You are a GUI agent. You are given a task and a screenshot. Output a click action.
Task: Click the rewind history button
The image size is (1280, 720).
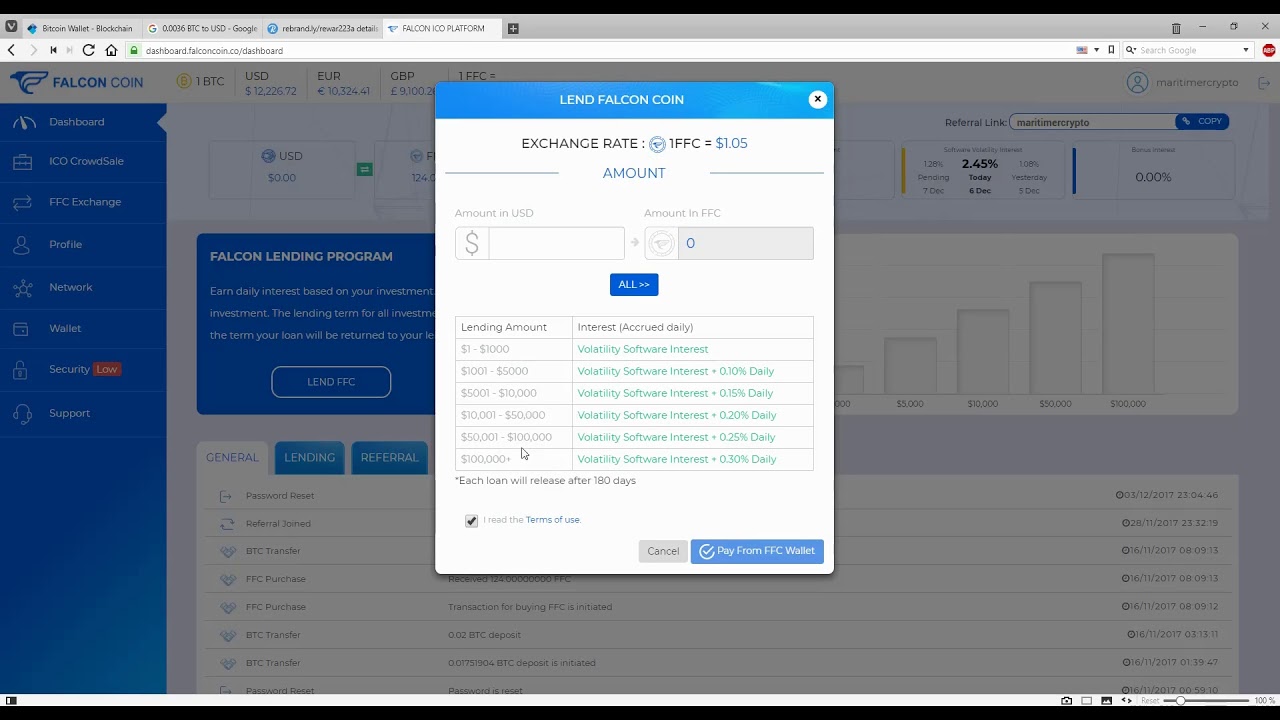pos(53,50)
